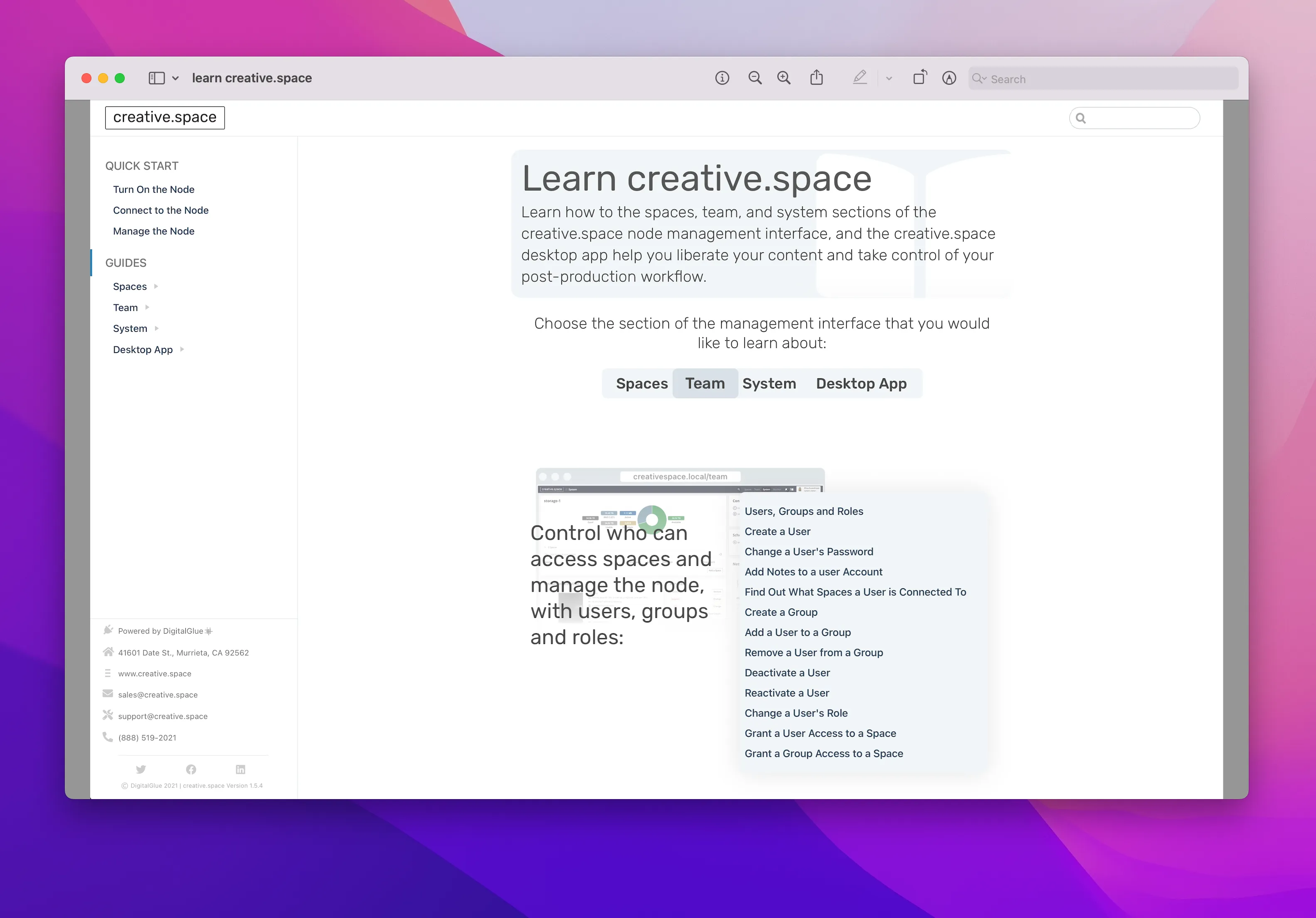Viewport: 1316px width, 918px height.
Task: Open the Deactivate a User article
Action: click(x=787, y=673)
